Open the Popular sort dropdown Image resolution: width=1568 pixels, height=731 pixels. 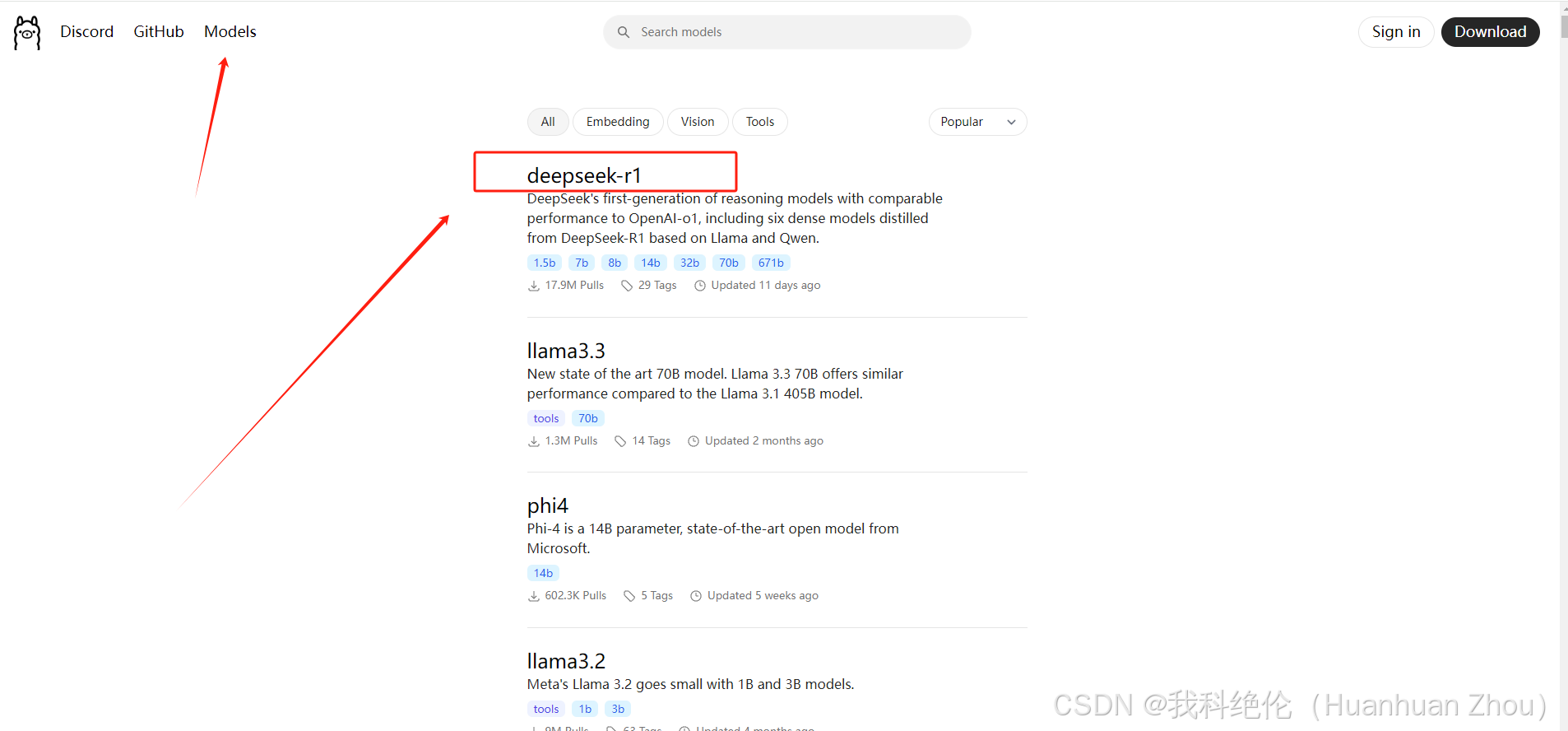coord(977,122)
